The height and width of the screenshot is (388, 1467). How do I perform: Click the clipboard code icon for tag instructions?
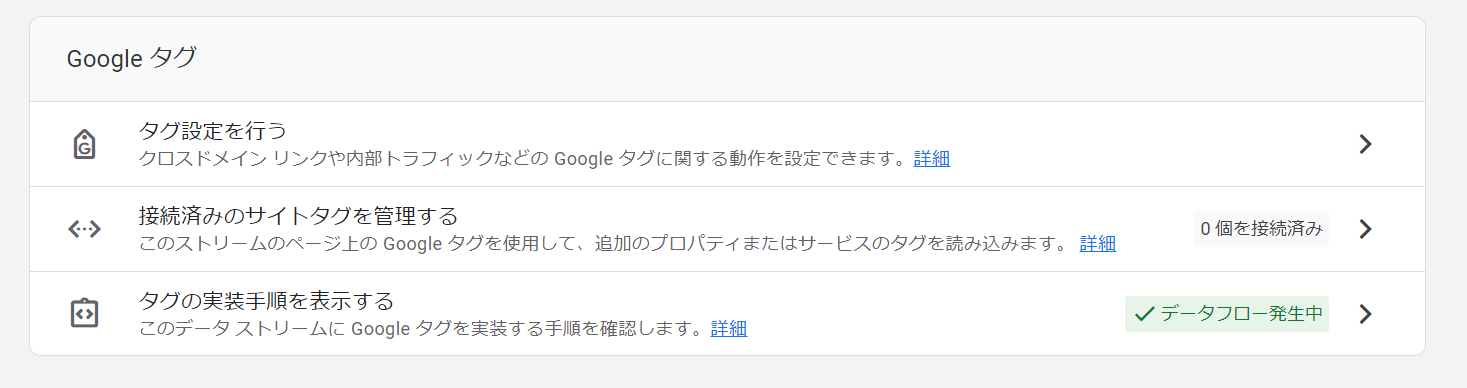point(84,313)
